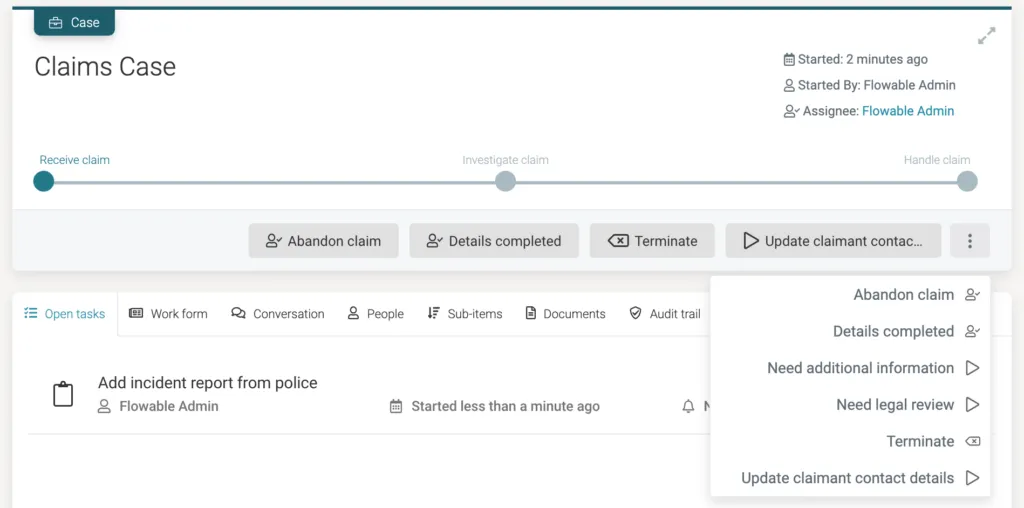1024x508 pixels.
Task: Click the calendar icon next to Started
Action: (x=789, y=59)
